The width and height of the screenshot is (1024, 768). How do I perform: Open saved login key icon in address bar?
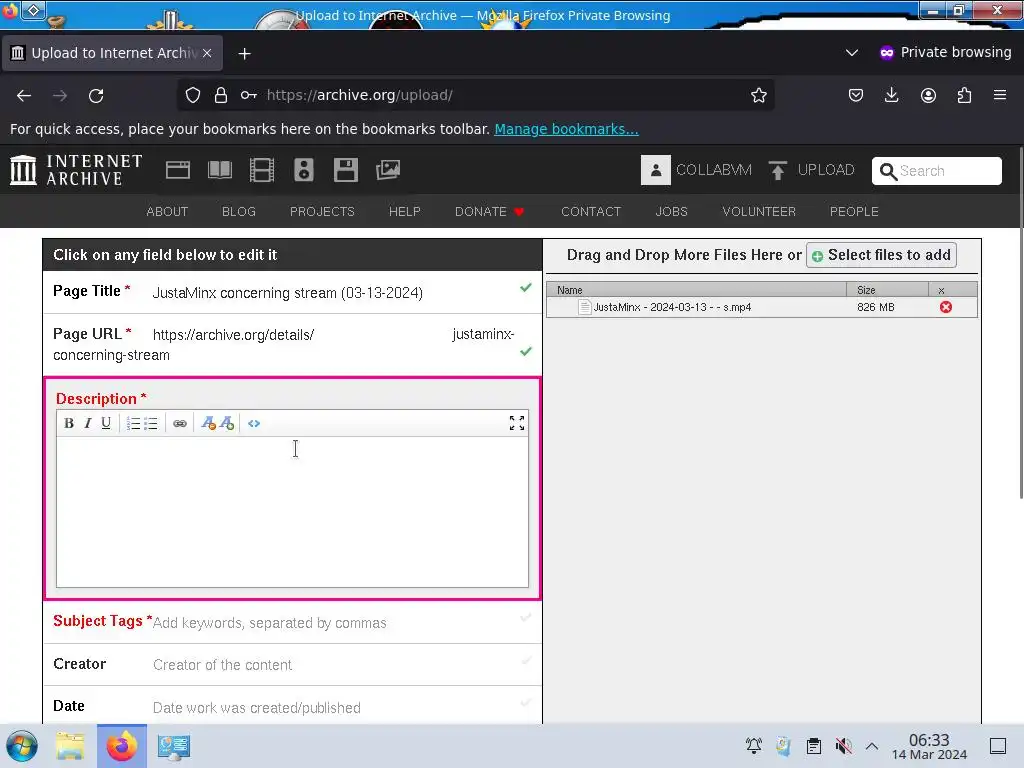coord(248,95)
